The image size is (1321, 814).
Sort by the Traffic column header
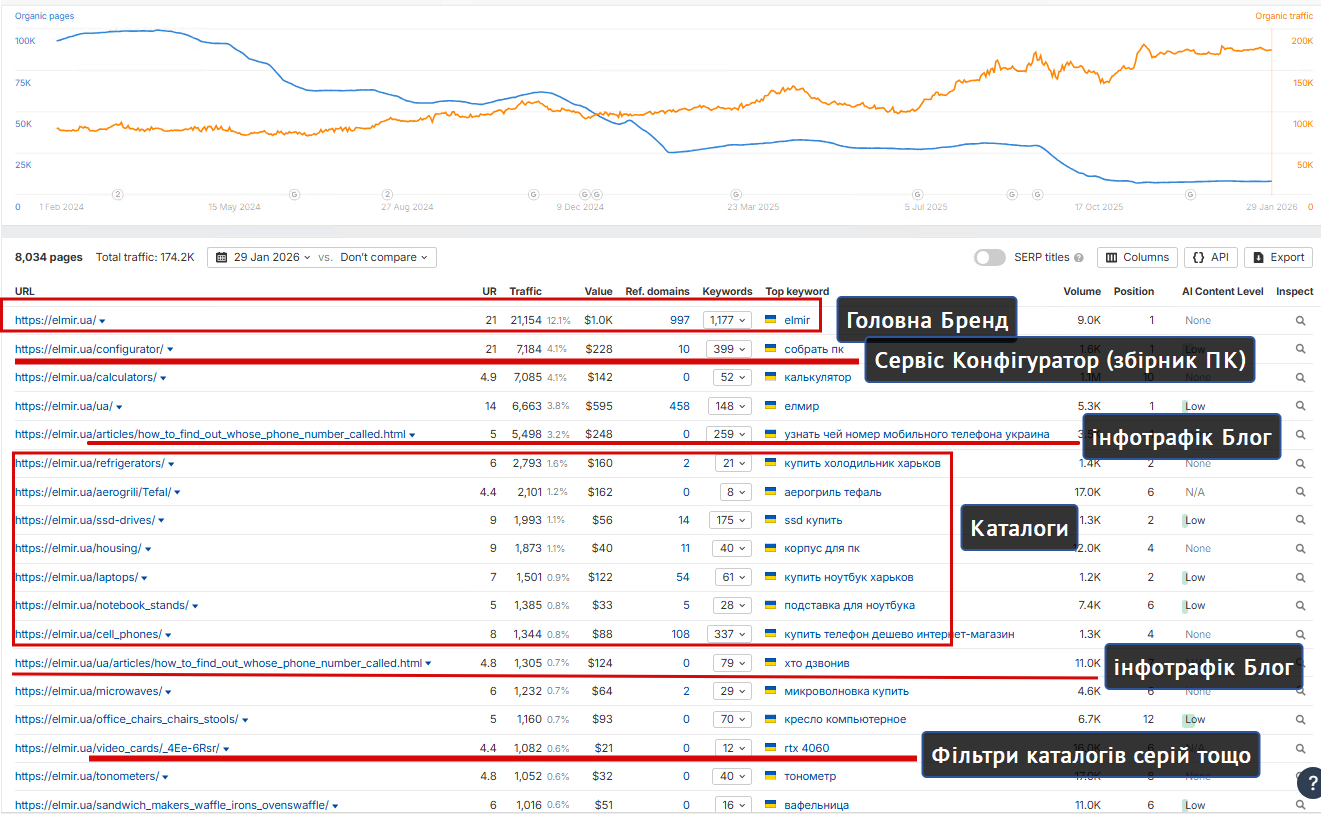[526, 291]
